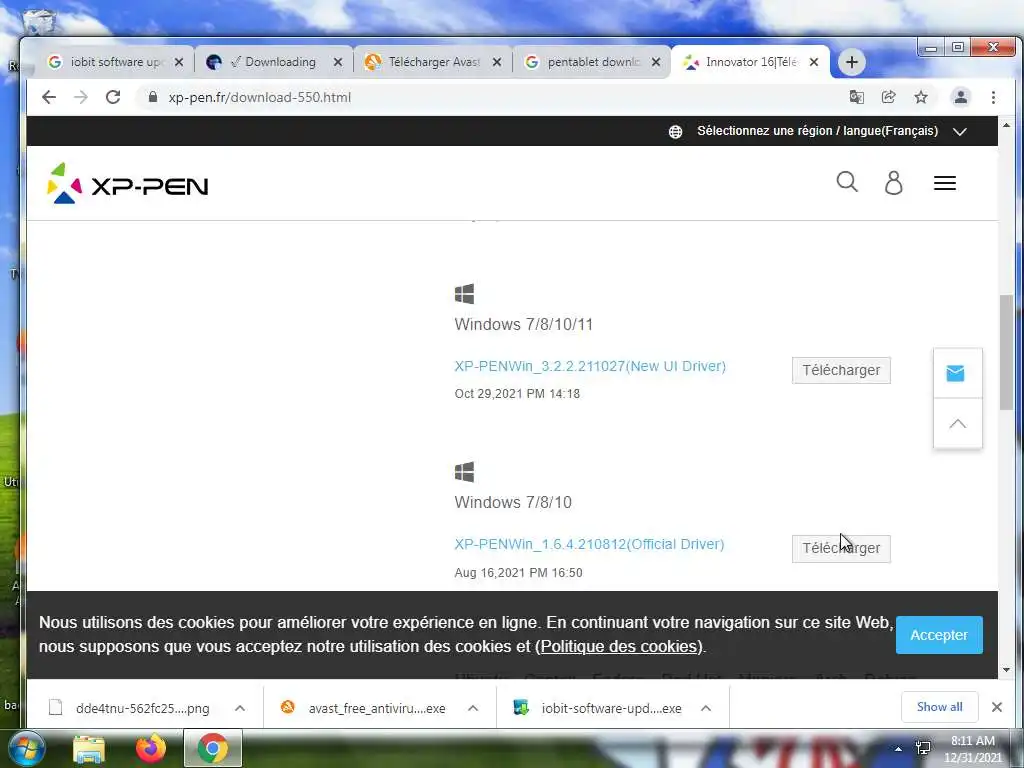
Task: Switch to pentablet download tab
Action: coord(592,62)
